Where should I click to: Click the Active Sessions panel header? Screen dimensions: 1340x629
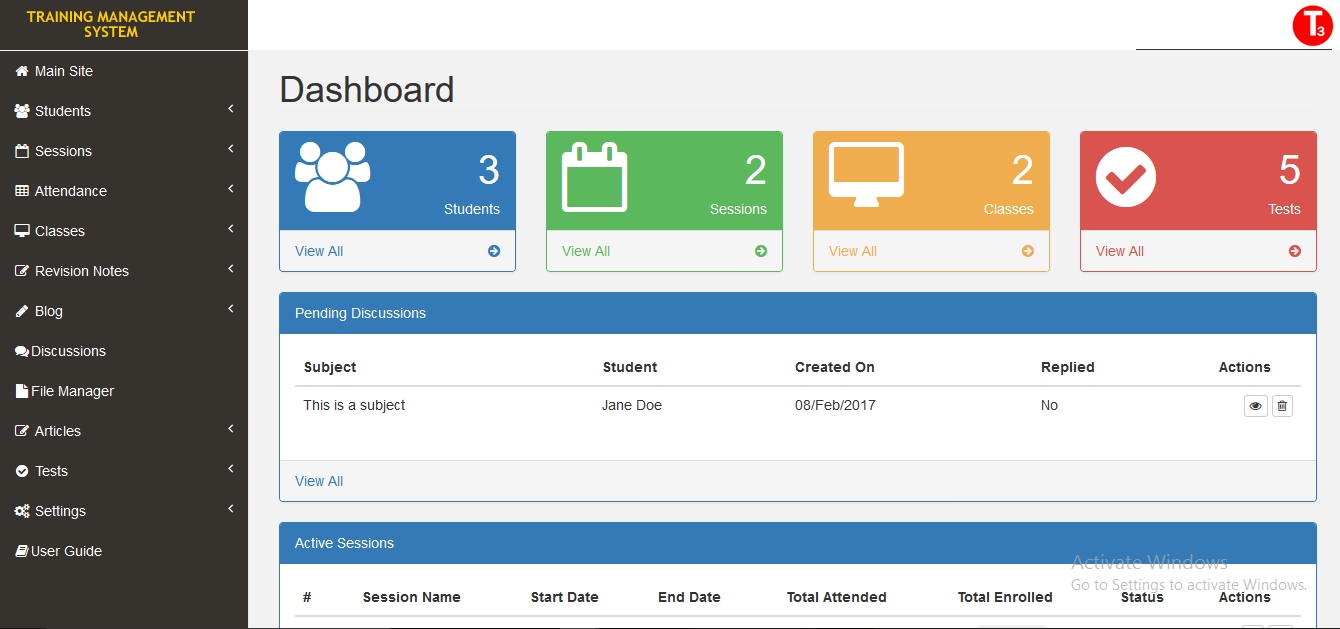pyautogui.click(x=798, y=543)
